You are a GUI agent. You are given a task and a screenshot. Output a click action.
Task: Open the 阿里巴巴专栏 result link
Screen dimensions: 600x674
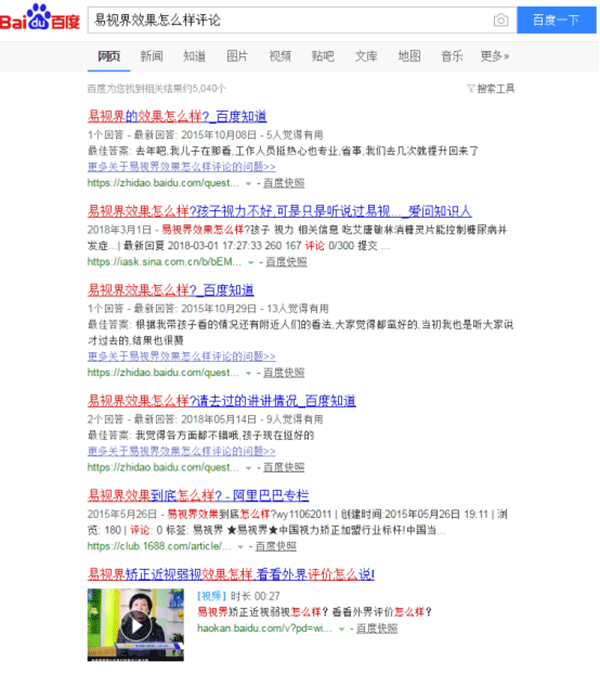[x=198, y=495]
